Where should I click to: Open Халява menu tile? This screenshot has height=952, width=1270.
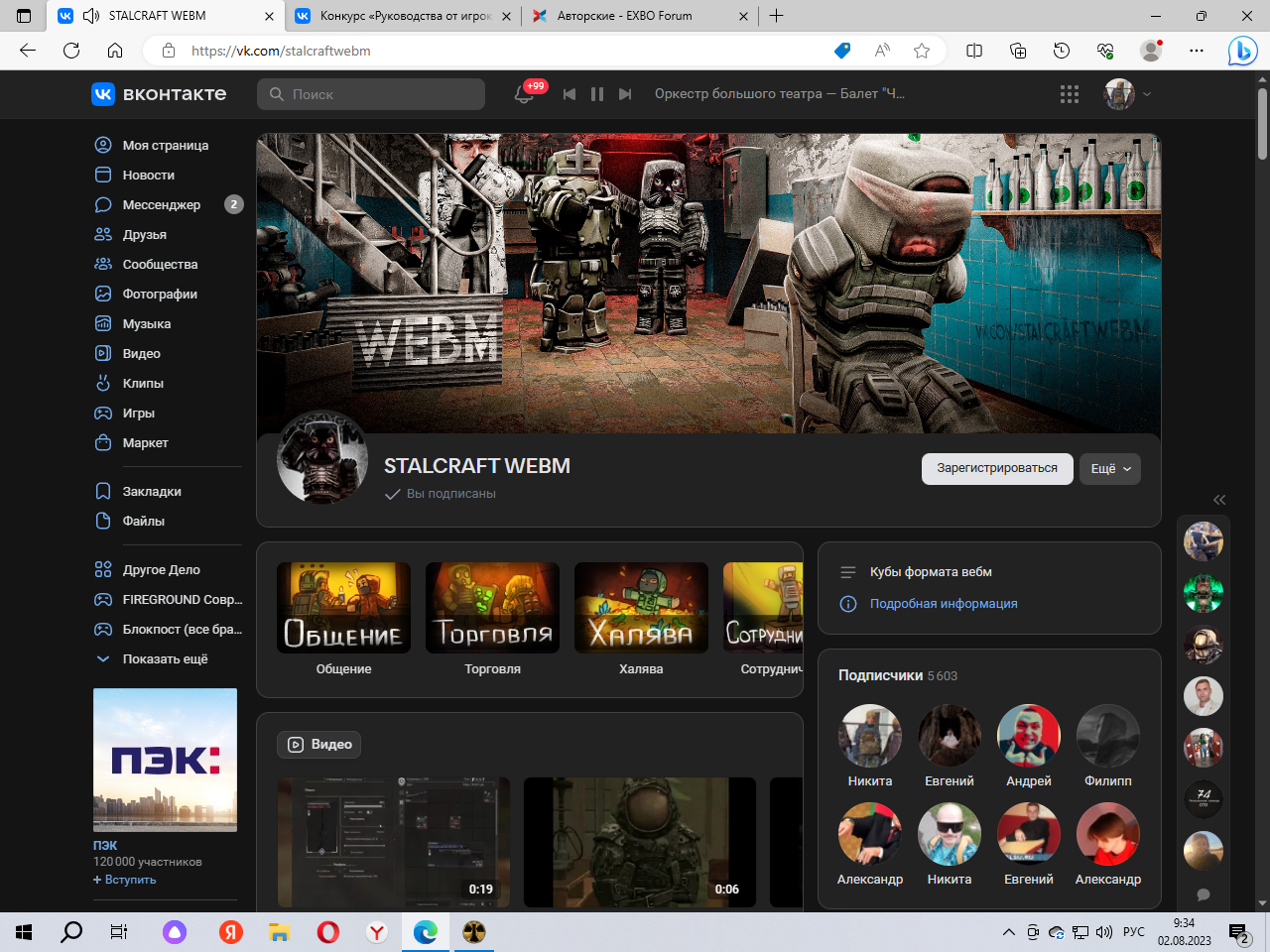641,620
